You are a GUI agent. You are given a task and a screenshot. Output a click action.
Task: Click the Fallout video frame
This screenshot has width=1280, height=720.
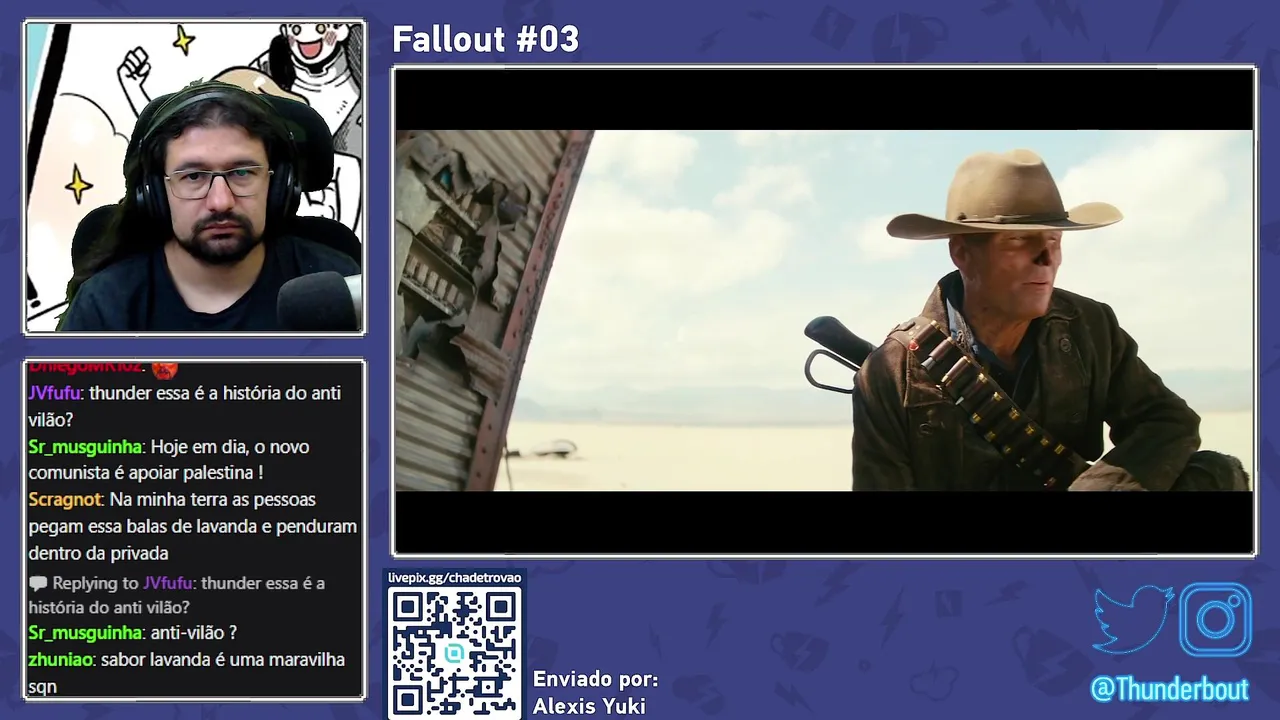click(x=824, y=310)
